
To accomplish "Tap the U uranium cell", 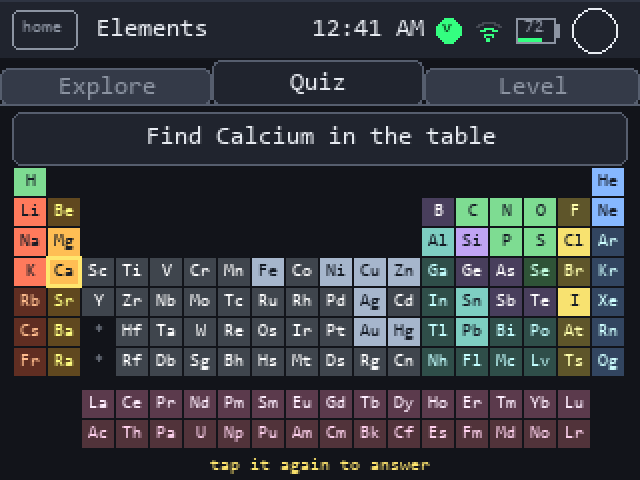I will pyautogui.click(x=200, y=434).
